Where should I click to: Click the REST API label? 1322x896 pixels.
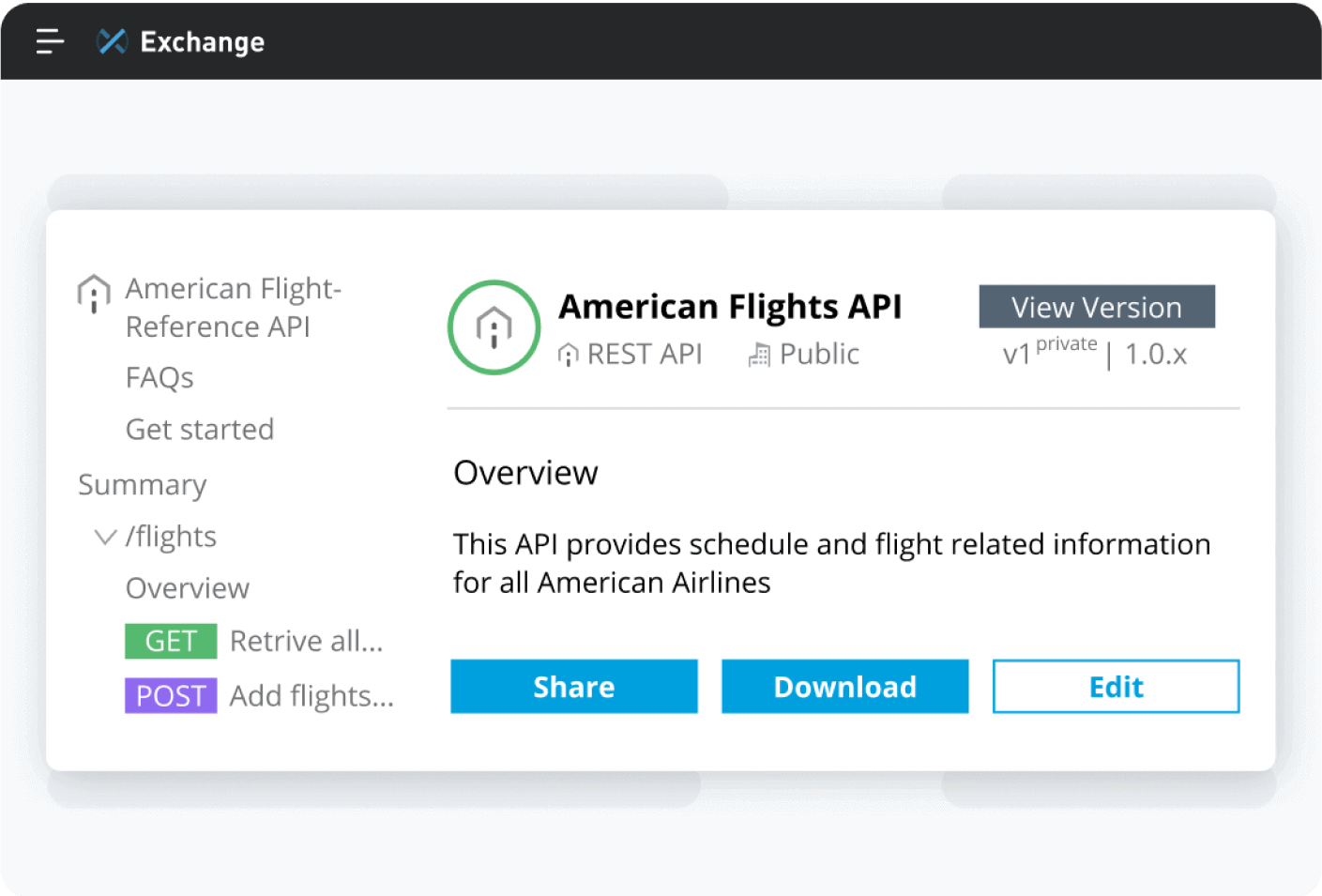pos(645,354)
